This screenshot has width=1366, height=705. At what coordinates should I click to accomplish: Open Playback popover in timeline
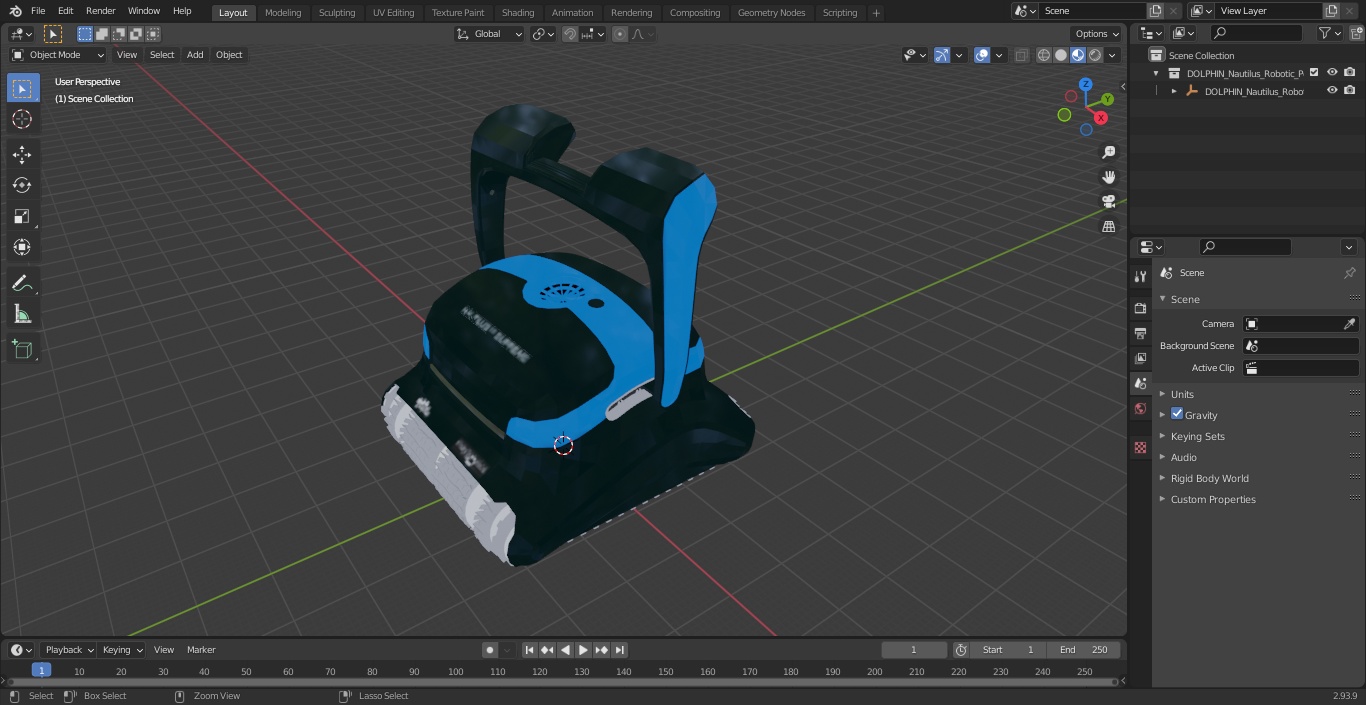[x=69, y=650]
